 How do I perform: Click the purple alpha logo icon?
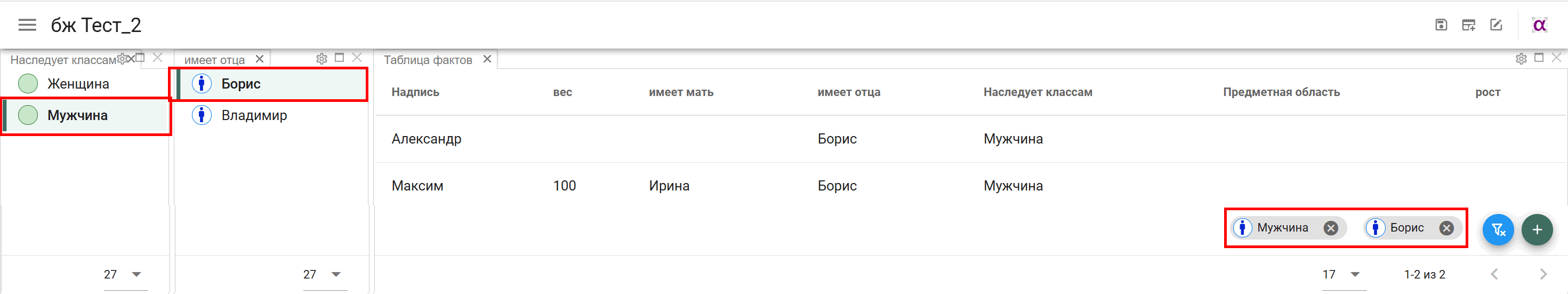pos(1539,25)
